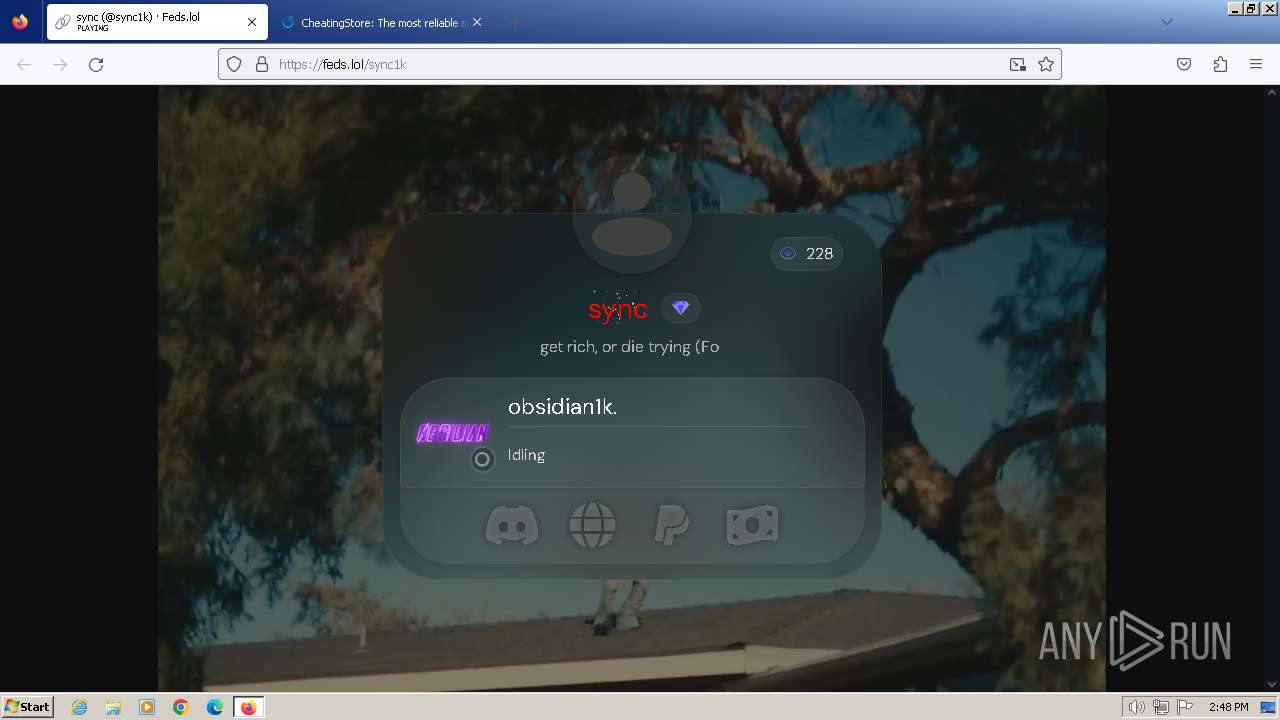The image size is (1280, 720).
Task: Click the site security padlock icon
Action: 262,64
